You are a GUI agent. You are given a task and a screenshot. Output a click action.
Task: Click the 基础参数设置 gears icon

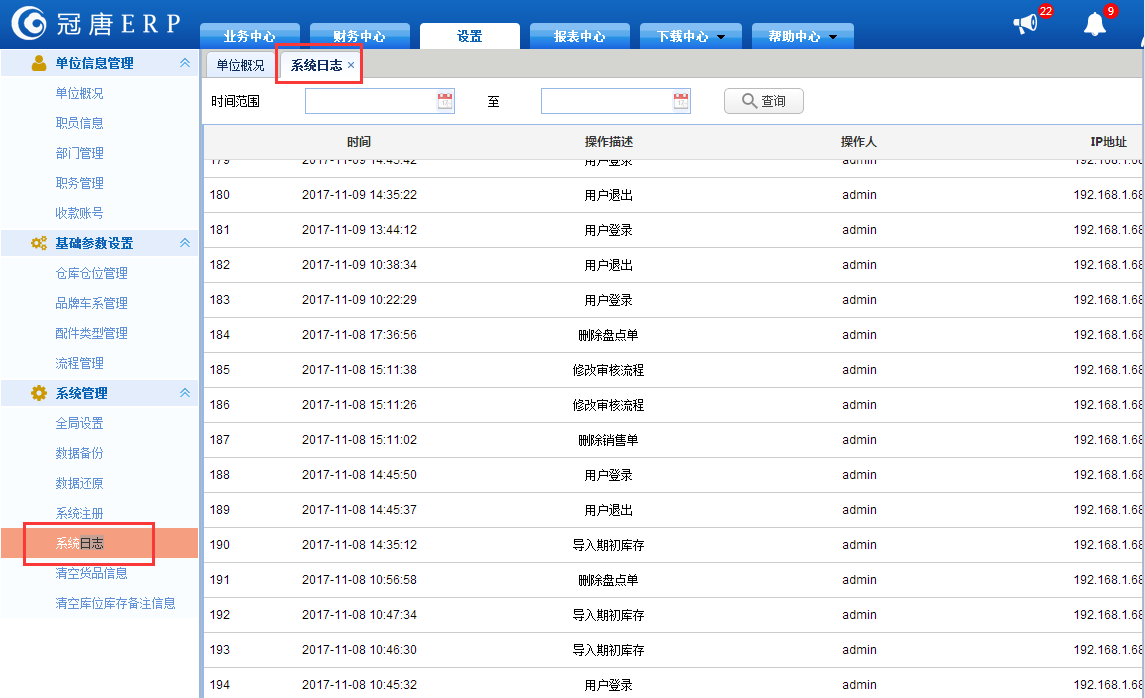(x=39, y=243)
